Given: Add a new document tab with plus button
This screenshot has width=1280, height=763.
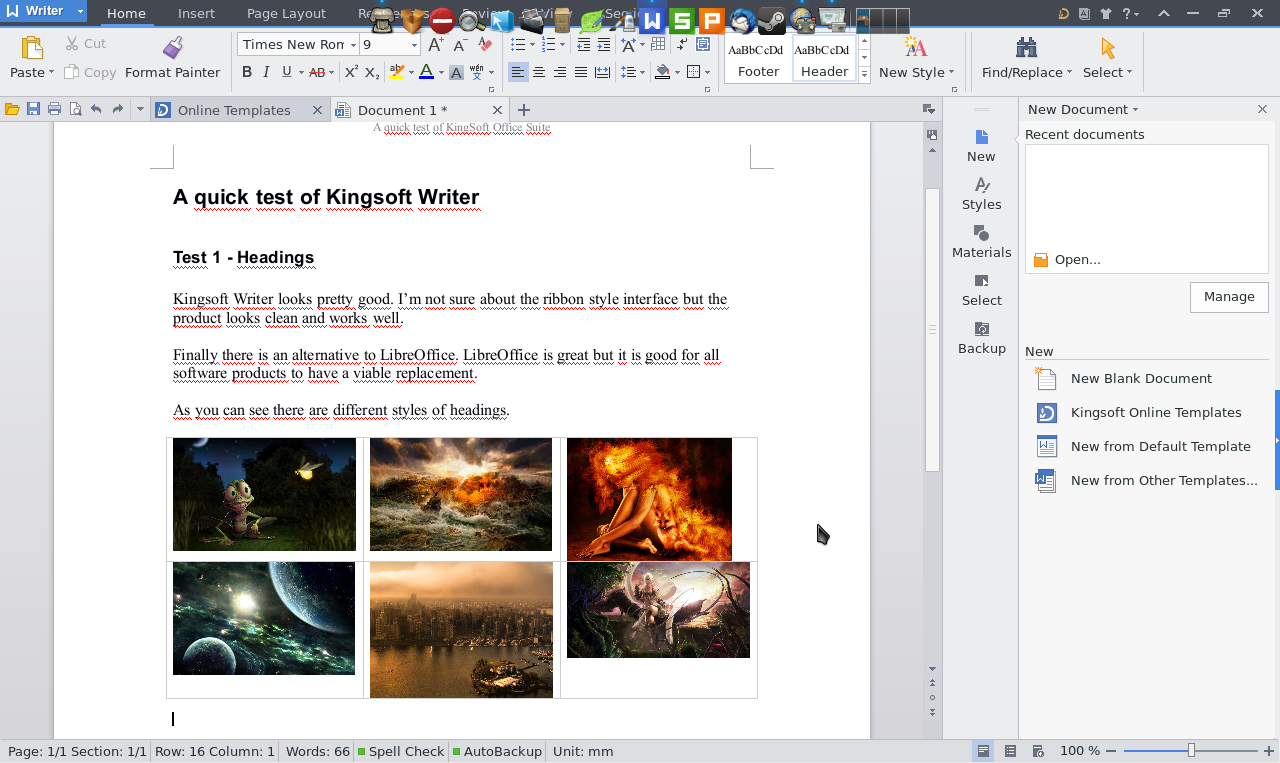Looking at the screenshot, I should (x=523, y=110).
